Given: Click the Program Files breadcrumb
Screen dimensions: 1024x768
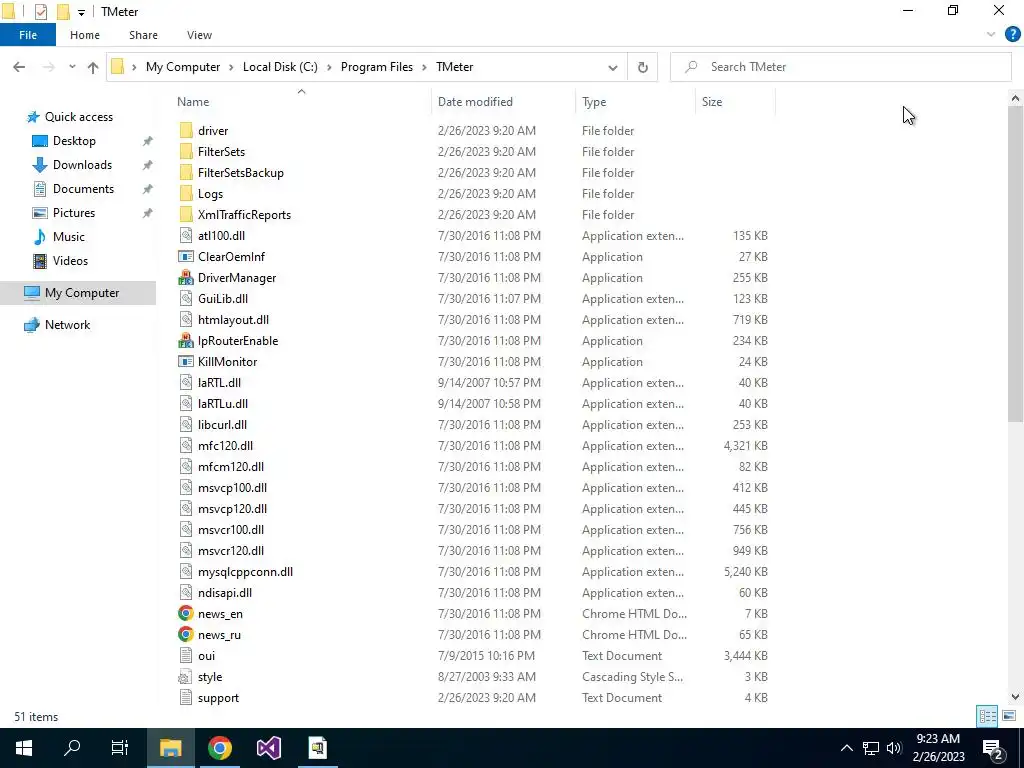Looking at the screenshot, I should point(377,67).
